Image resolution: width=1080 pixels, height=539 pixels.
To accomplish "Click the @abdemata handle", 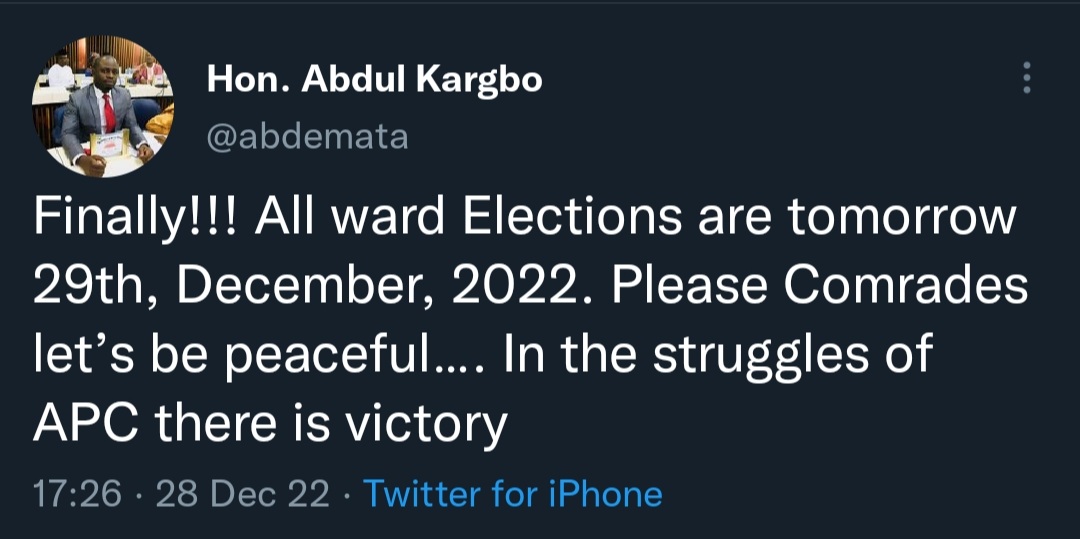I will pos(307,135).
